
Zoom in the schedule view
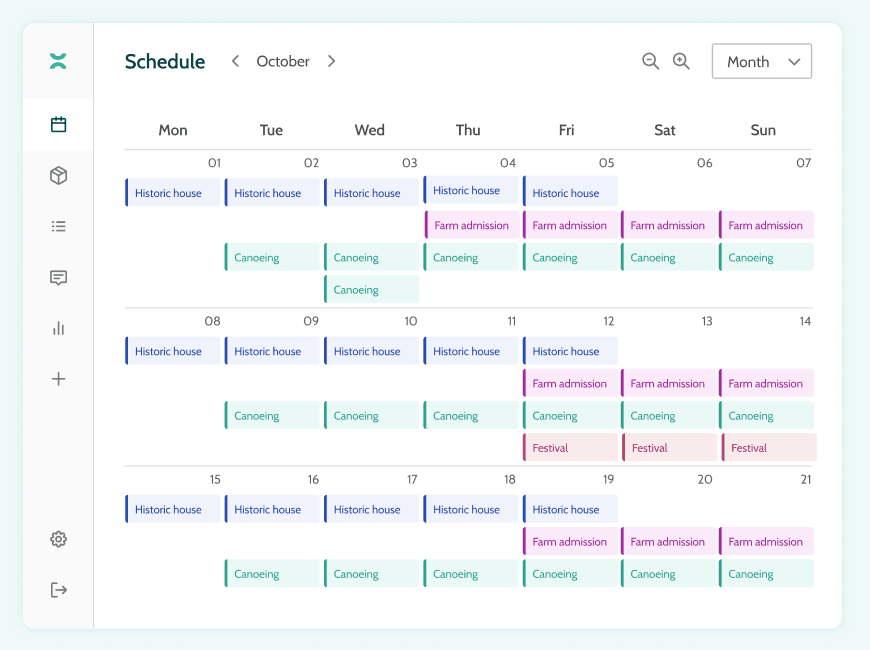point(681,61)
